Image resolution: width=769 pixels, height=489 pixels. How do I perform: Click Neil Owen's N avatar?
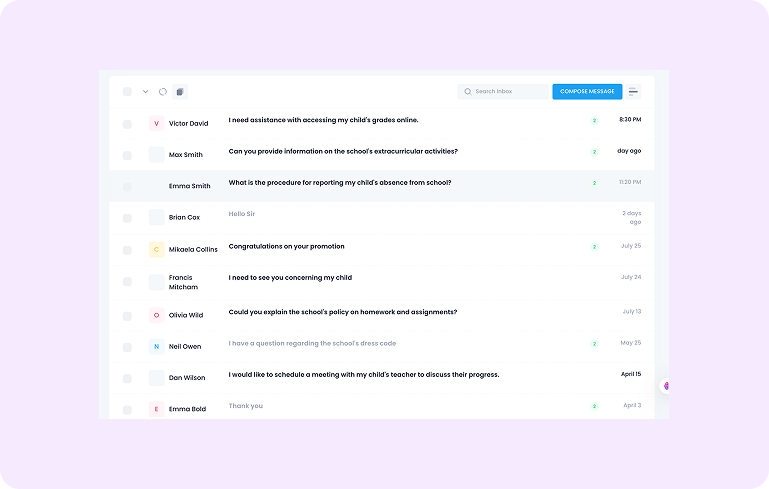(x=156, y=347)
